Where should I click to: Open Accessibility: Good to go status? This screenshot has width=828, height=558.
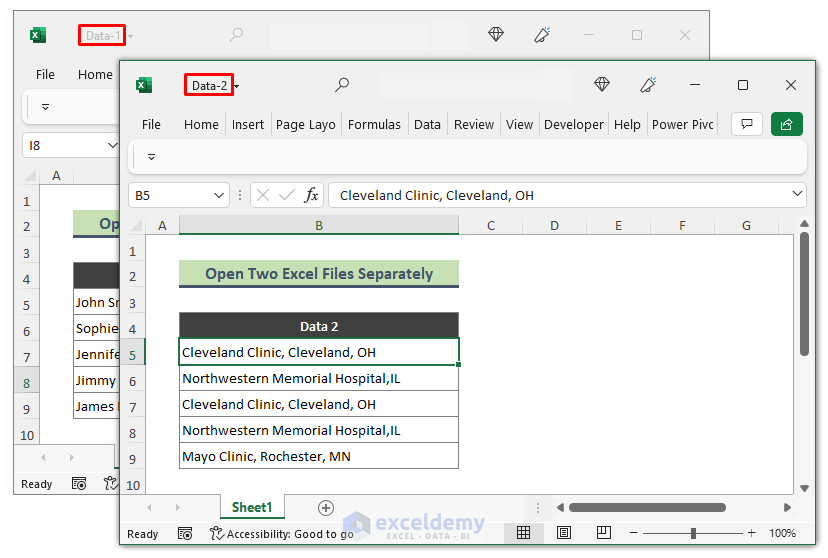pyautogui.click(x=282, y=534)
